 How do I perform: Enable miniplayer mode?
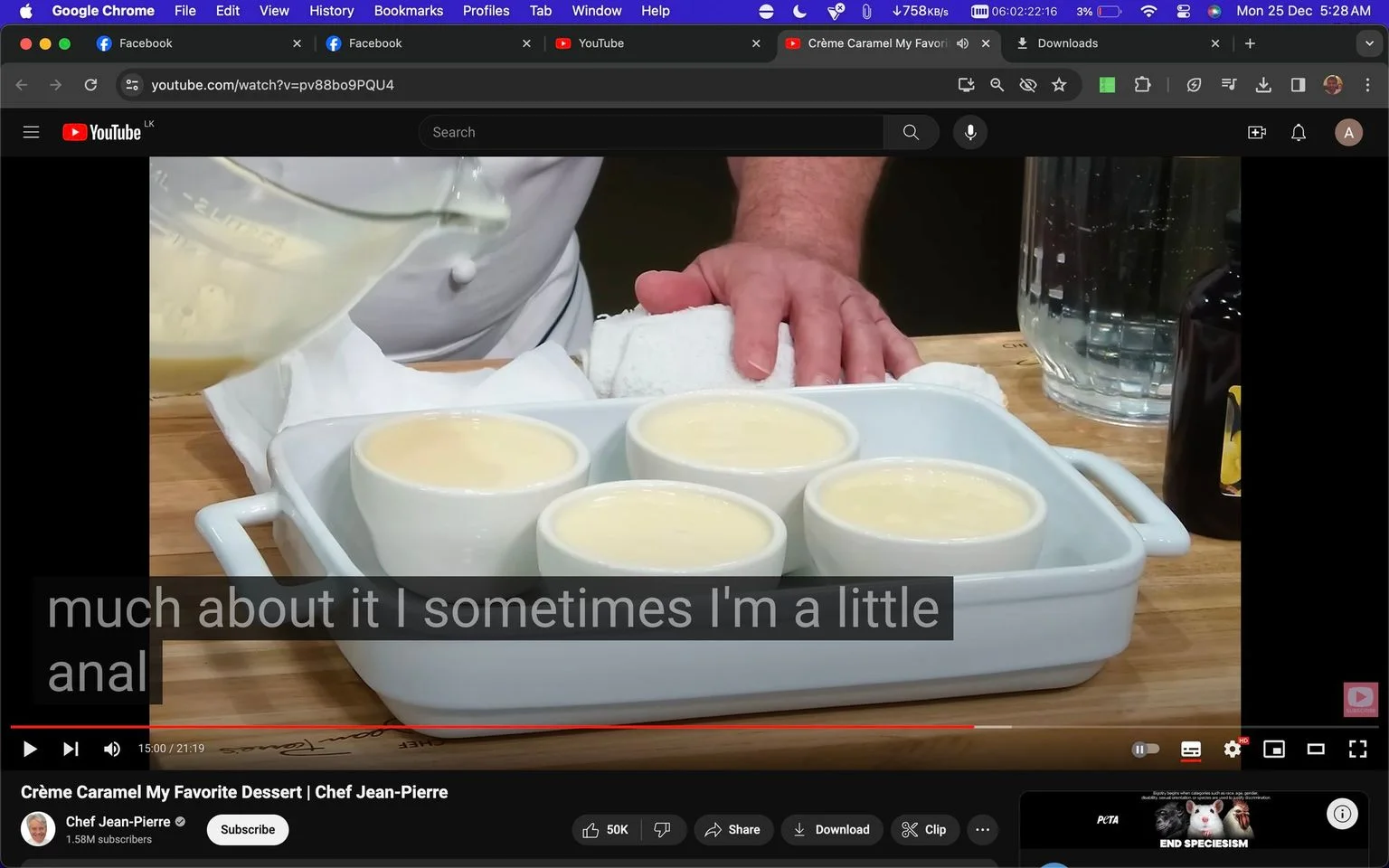coord(1274,749)
